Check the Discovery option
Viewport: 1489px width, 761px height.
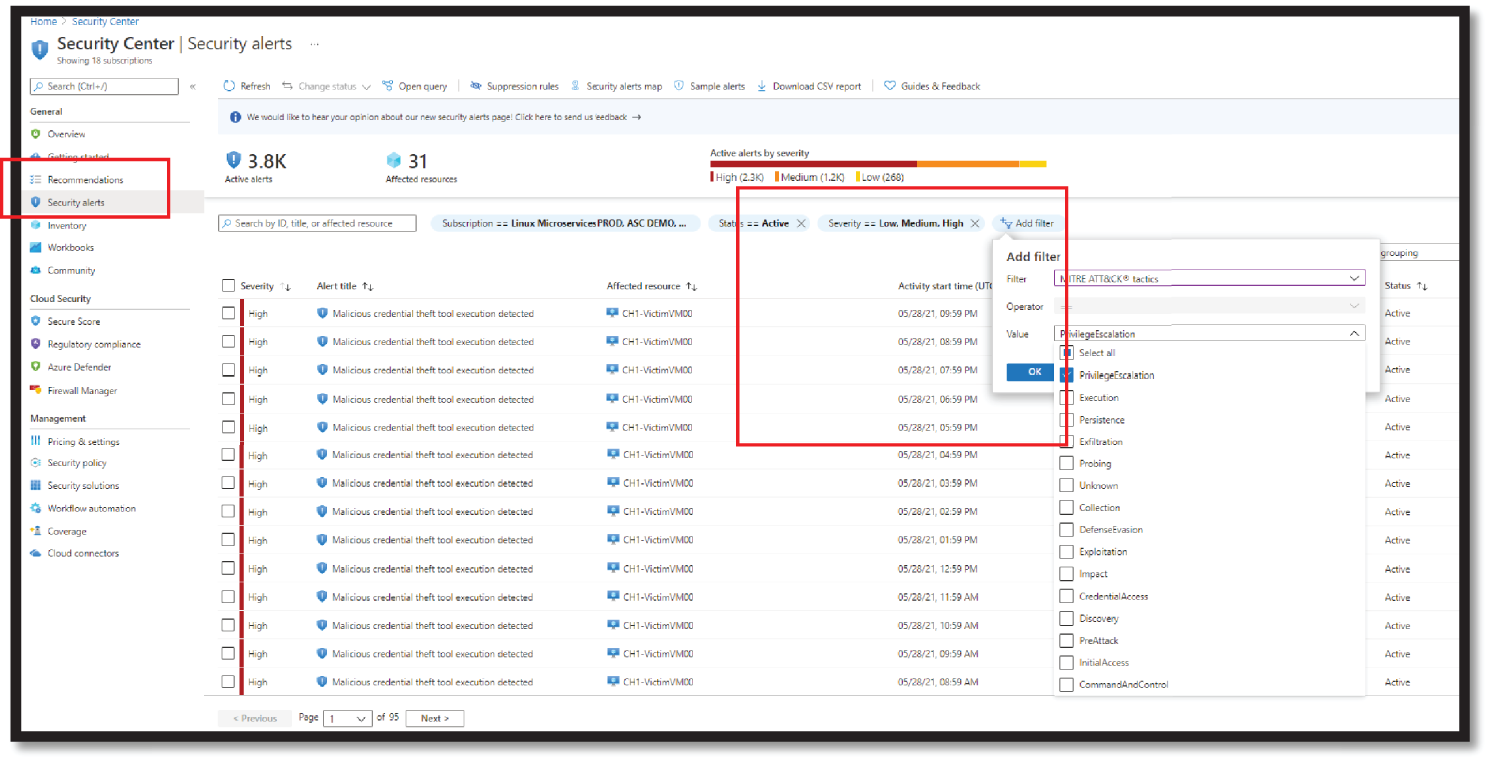1067,618
